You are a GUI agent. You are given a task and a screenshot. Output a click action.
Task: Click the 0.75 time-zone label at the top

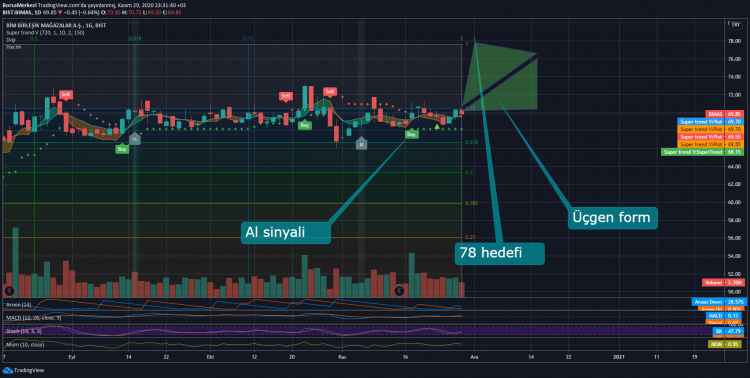pyautogui.click(x=248, y=38)
